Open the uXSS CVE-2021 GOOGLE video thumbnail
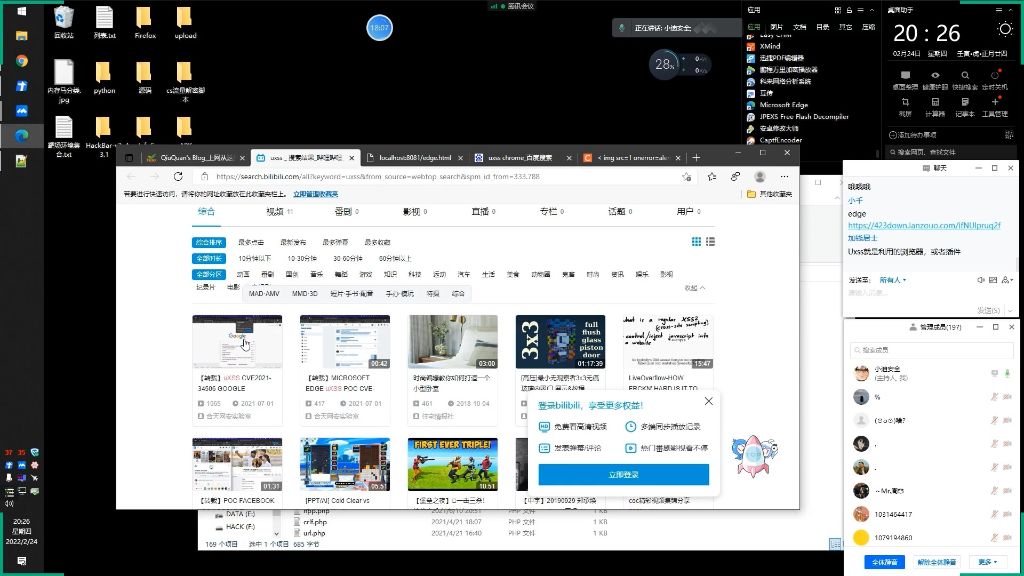This screenshot has width=1024, height=576. point(237,342)
